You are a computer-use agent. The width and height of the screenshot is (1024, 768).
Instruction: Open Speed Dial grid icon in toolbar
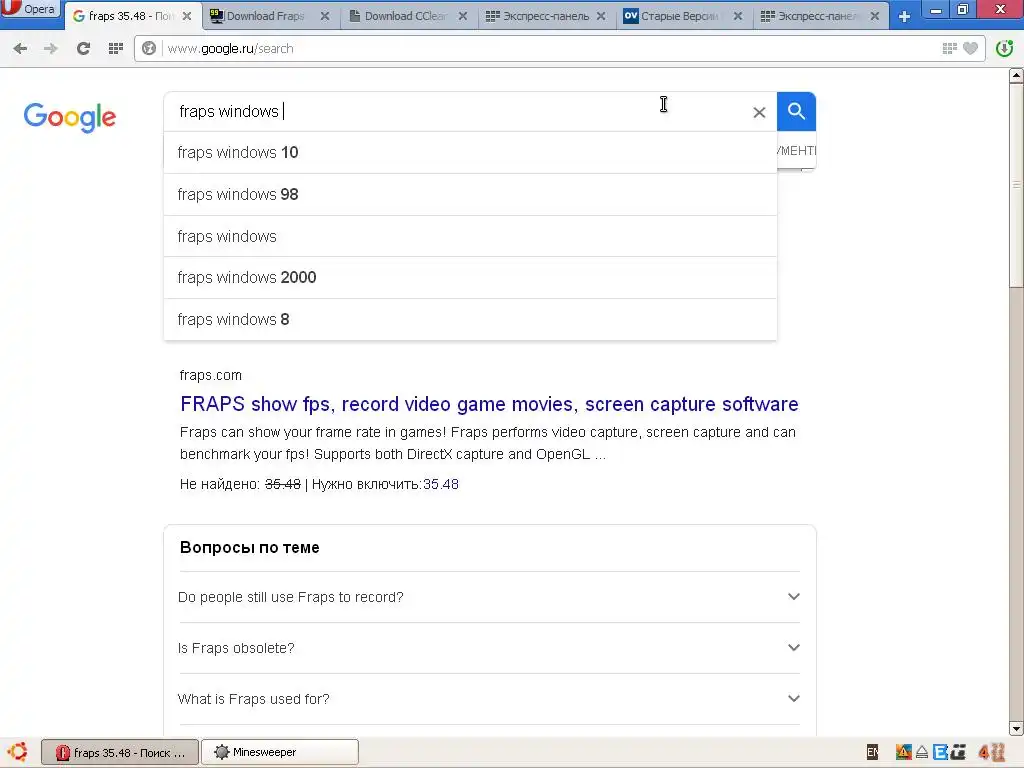[116, 48]
